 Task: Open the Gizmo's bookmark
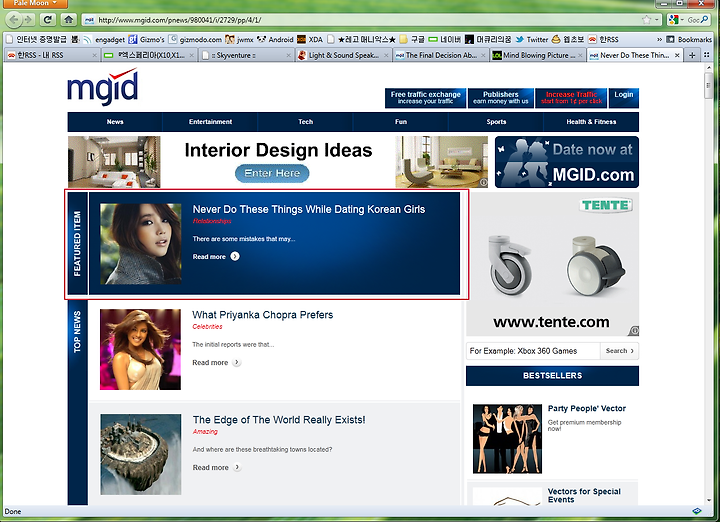tap(146, 39)
